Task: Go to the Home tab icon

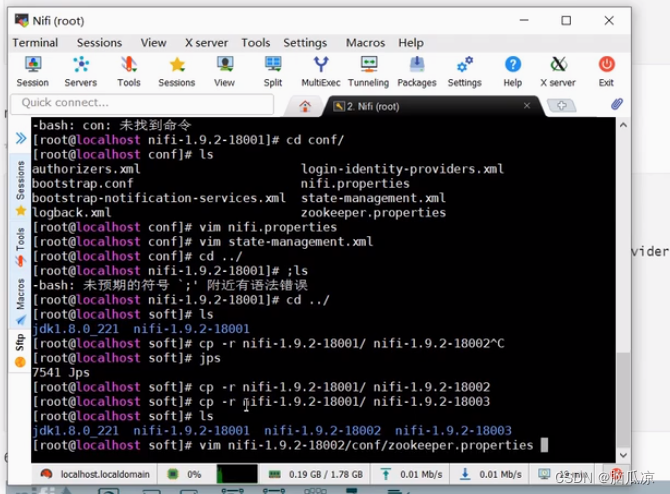Action: (305, 106)
